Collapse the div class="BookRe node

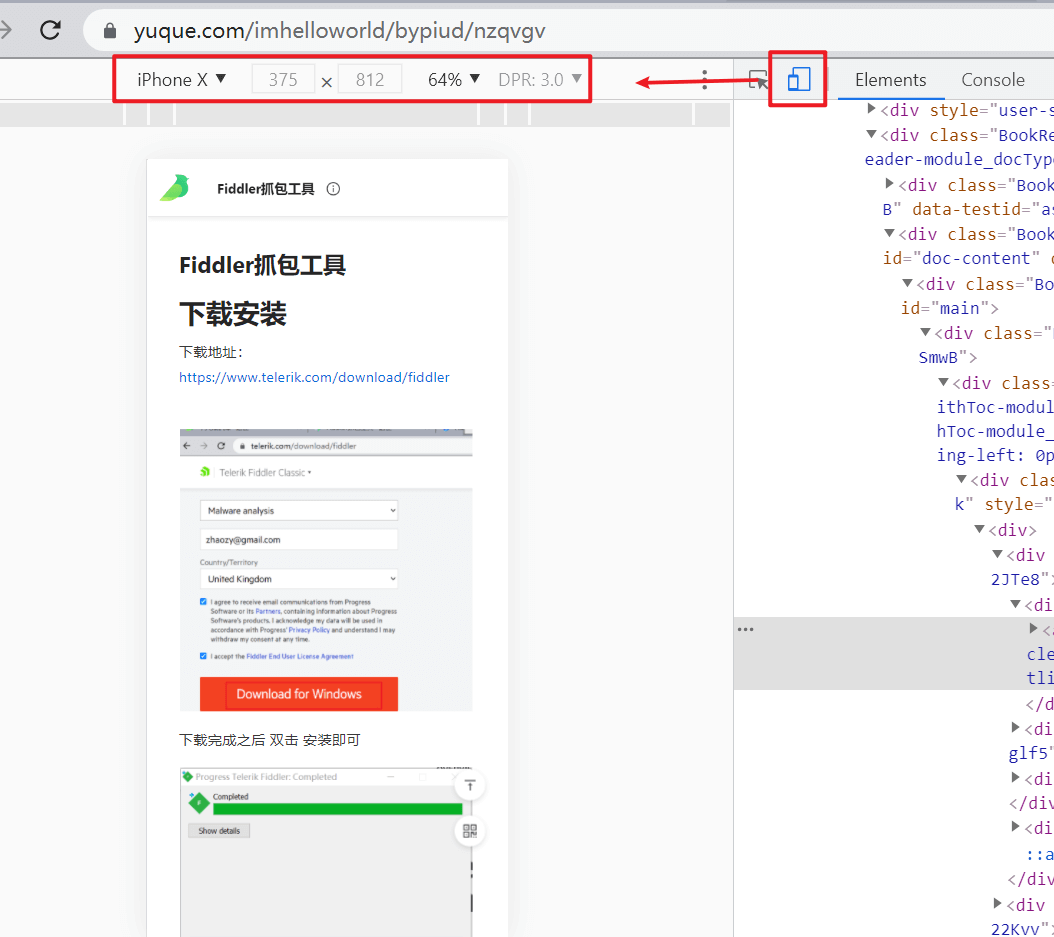pyautogui.click(x=871, y=134)
